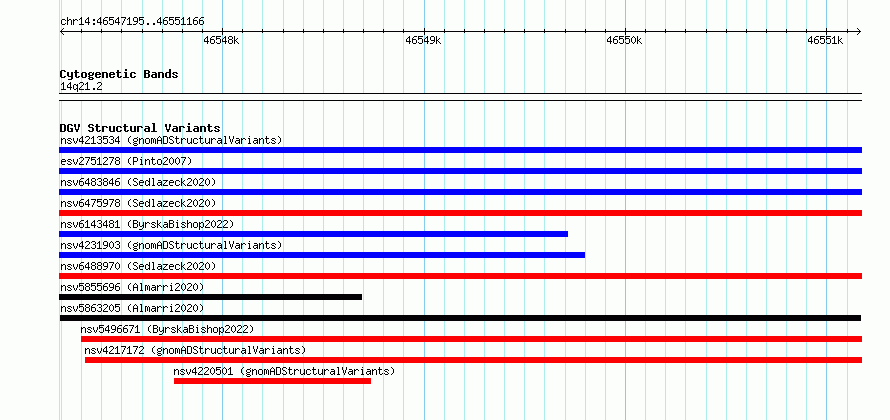Click the 14q21.2 cytogenetic band bar
The image size is (890, 420).
click(x=460, y=97)
